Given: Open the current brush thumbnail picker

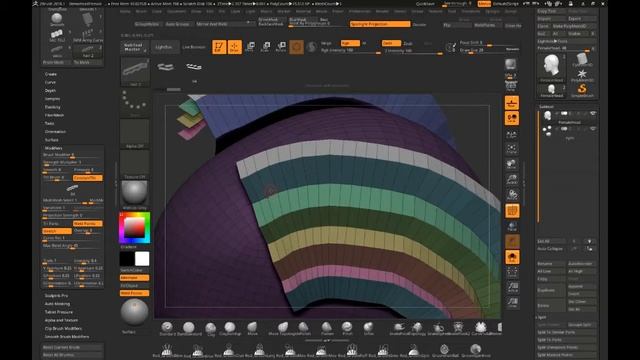Looking at the screenshot, I should pyautogui.click(x=135, y=71).
